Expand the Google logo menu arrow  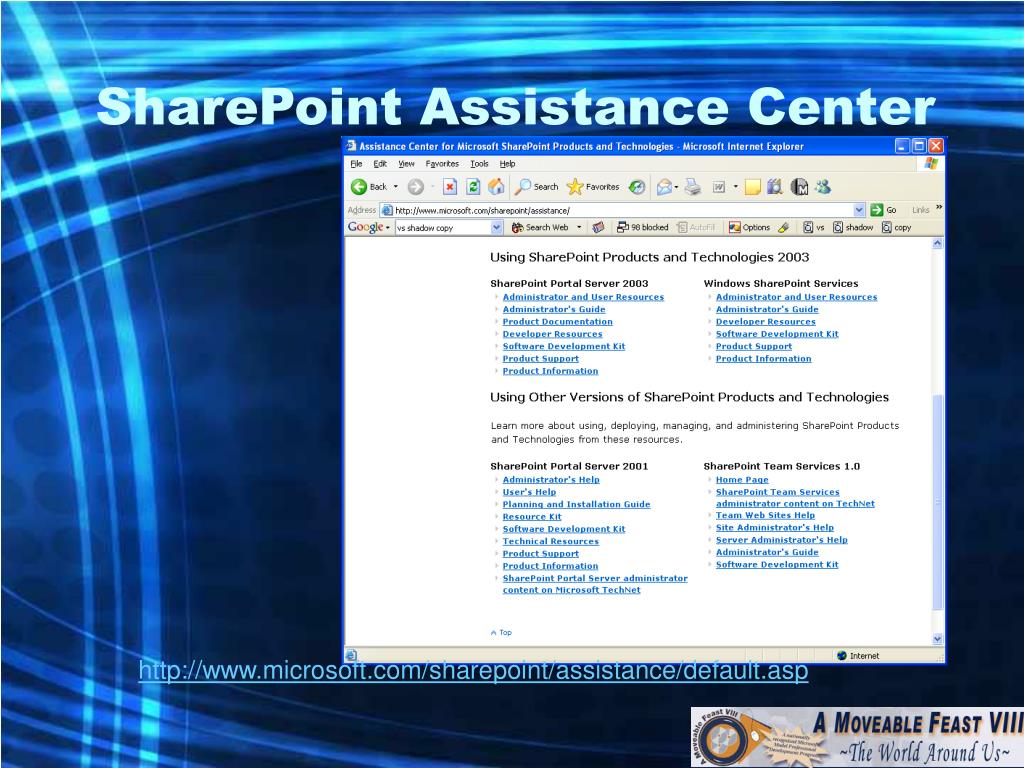[388, 228]
